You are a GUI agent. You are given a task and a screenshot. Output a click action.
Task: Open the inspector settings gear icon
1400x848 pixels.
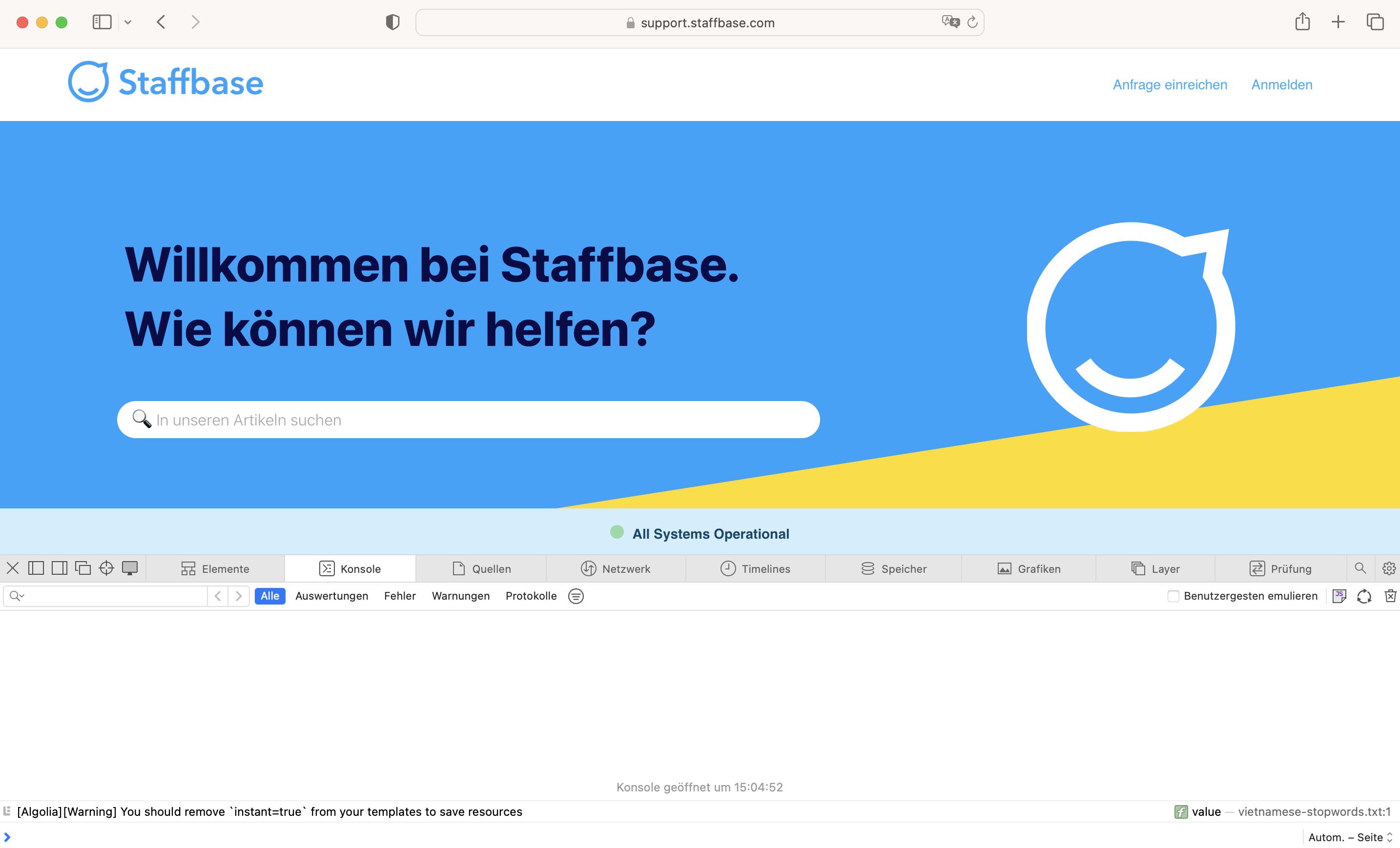(1389, 568)
